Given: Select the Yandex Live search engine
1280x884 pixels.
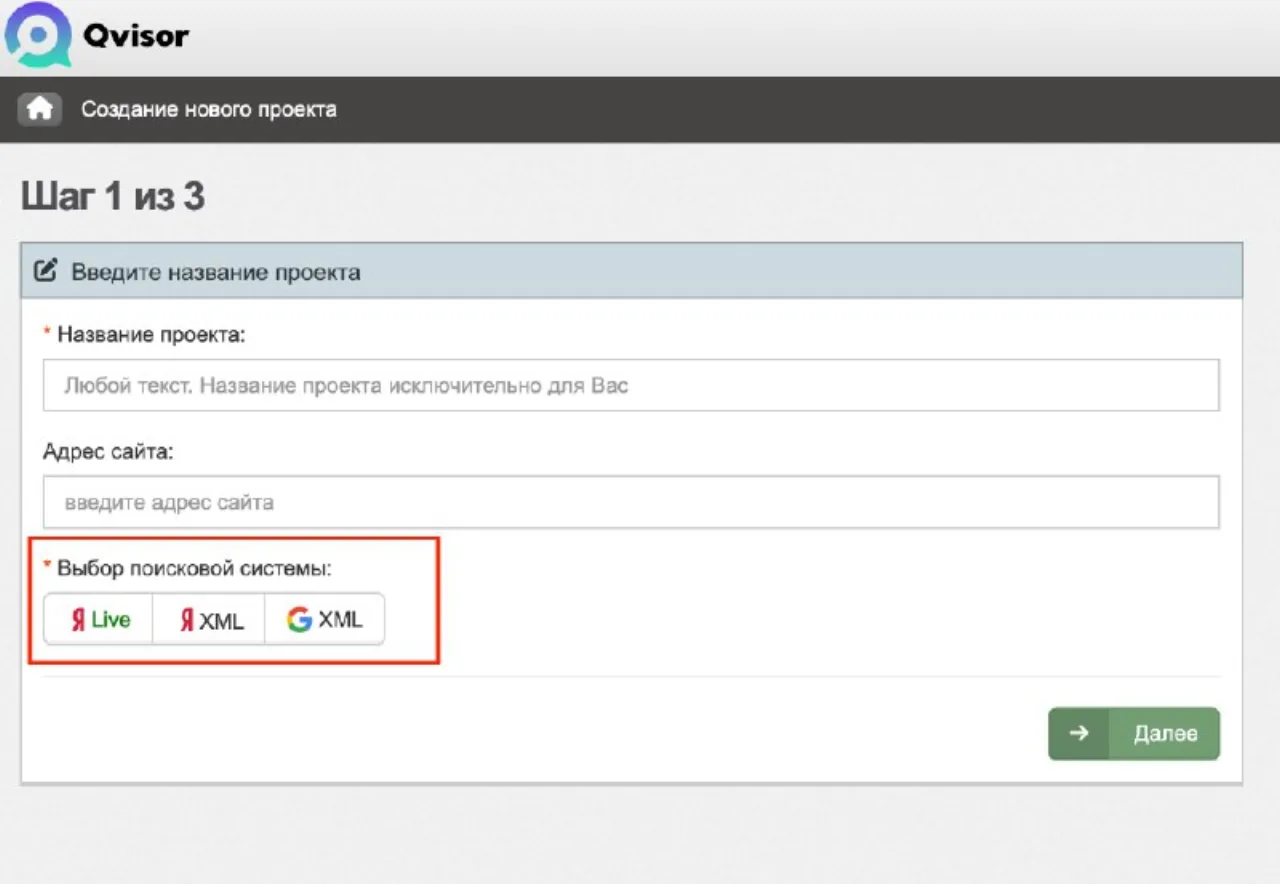Looking at the screenshot, I should click(99, 620).
